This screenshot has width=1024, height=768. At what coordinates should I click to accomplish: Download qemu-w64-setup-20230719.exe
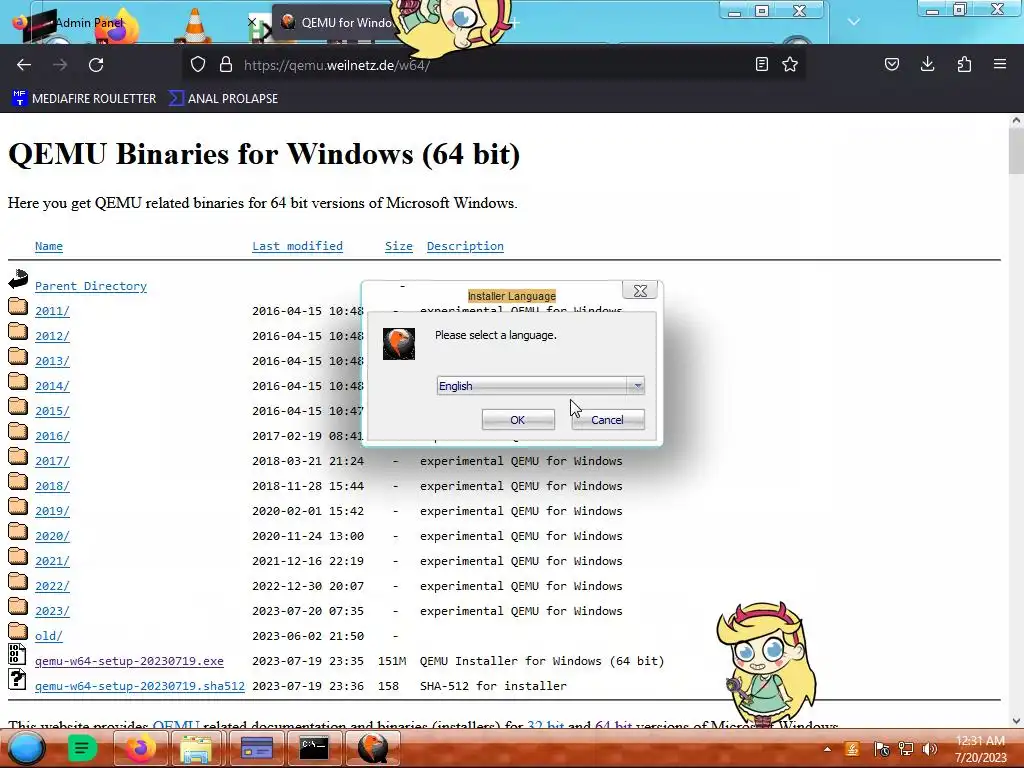pos(129,661)
